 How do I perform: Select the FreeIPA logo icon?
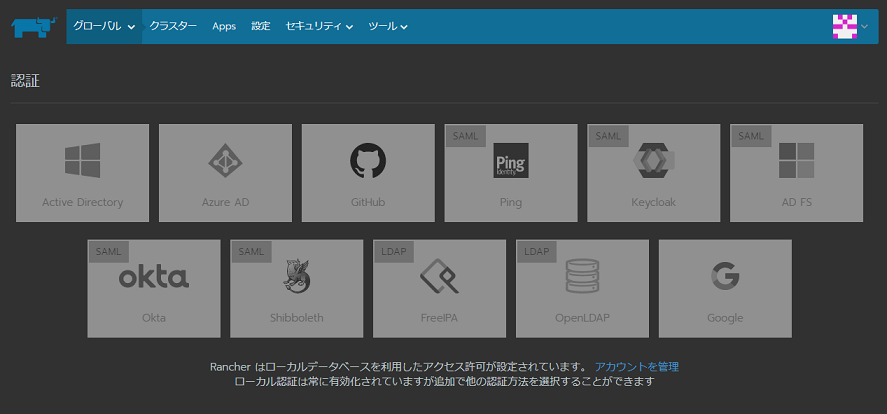440,276
